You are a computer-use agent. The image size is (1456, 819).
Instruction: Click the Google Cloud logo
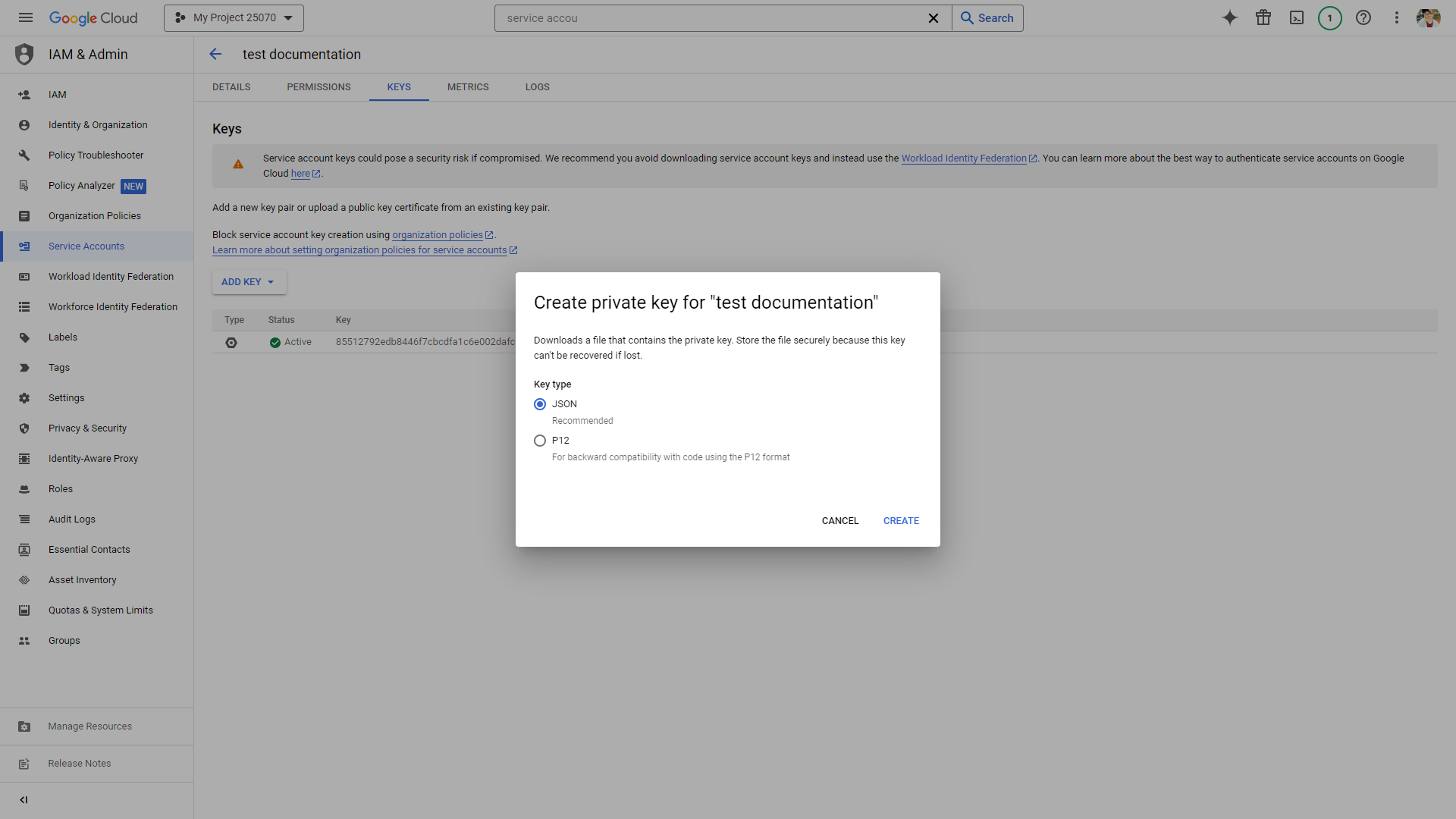tap(93, 18)
